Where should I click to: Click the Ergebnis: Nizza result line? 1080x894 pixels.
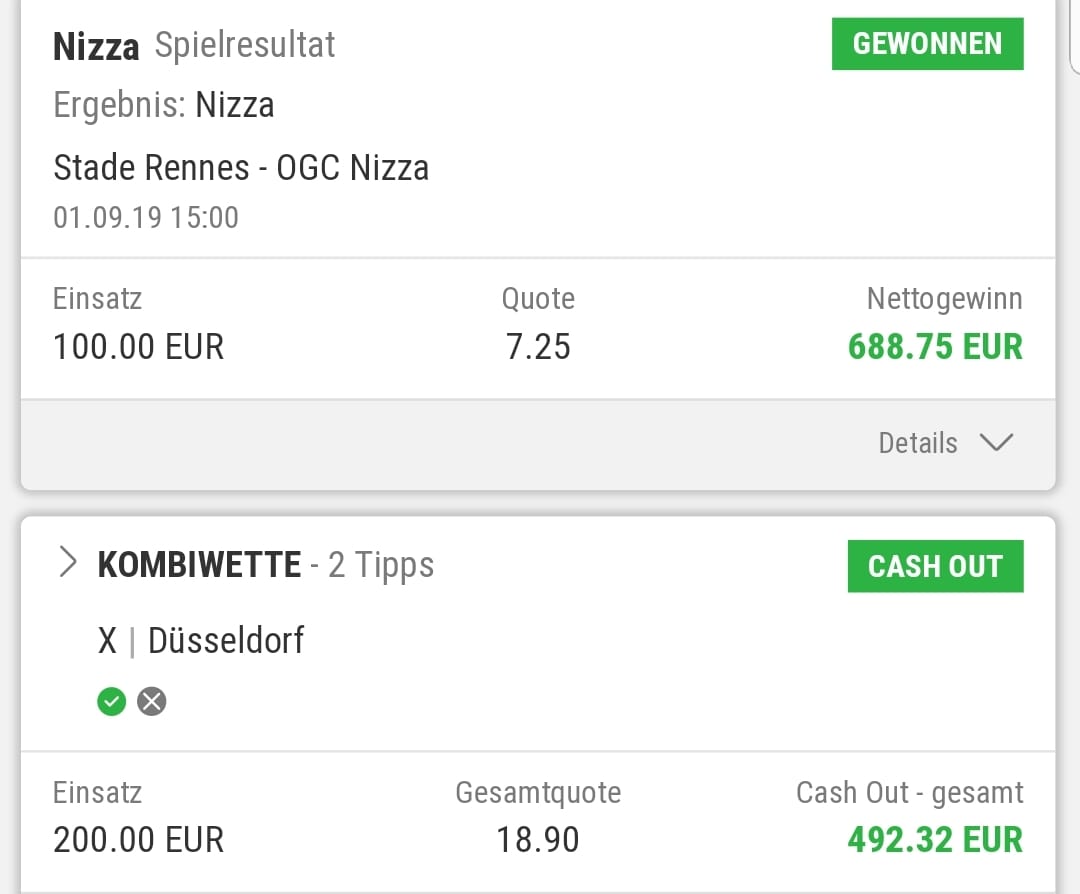(164, 105)
